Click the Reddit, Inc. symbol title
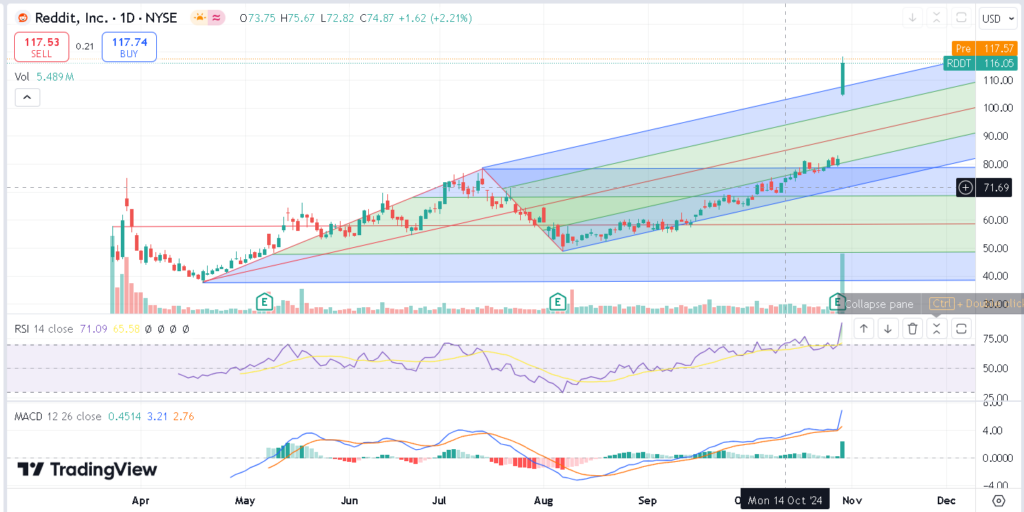The width and height of the screenshot is (1024, 512). 105,18
